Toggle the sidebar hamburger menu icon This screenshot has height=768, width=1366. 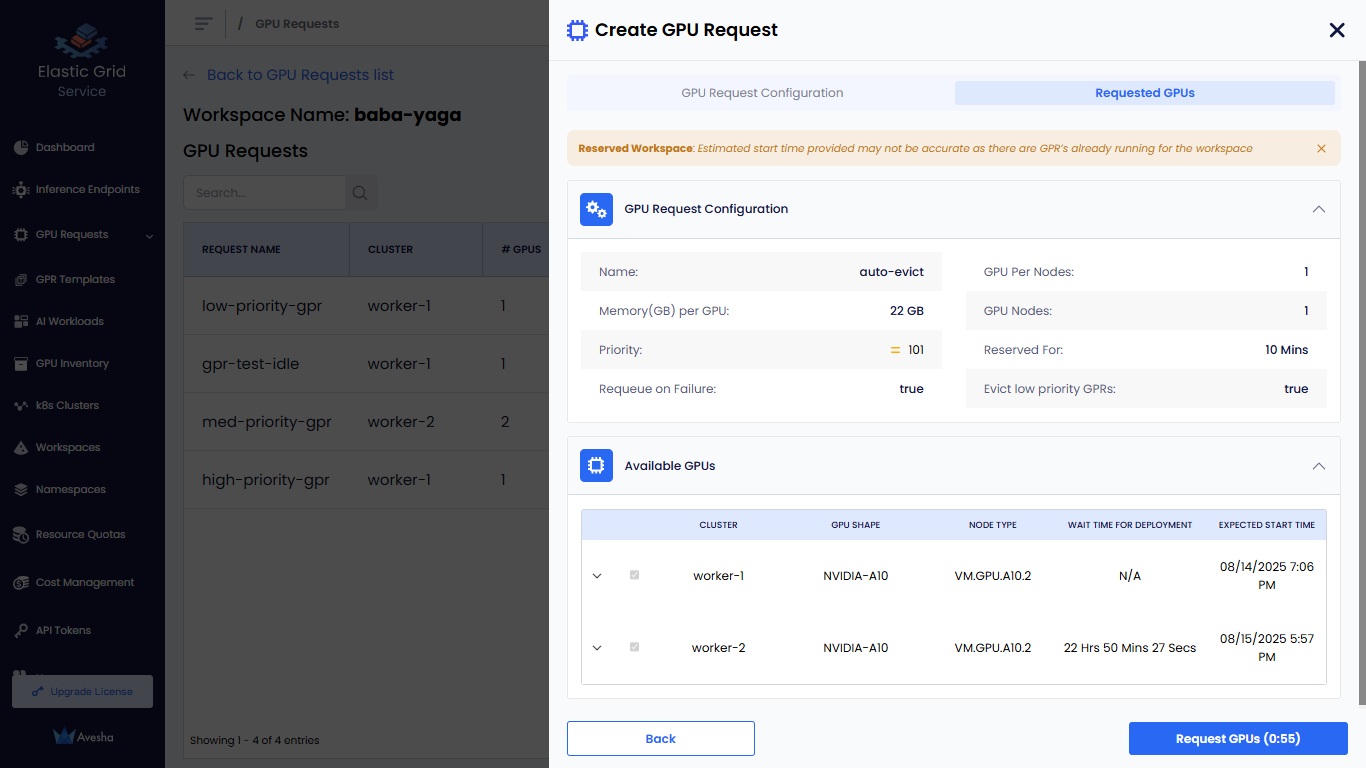tap(204, 24)
